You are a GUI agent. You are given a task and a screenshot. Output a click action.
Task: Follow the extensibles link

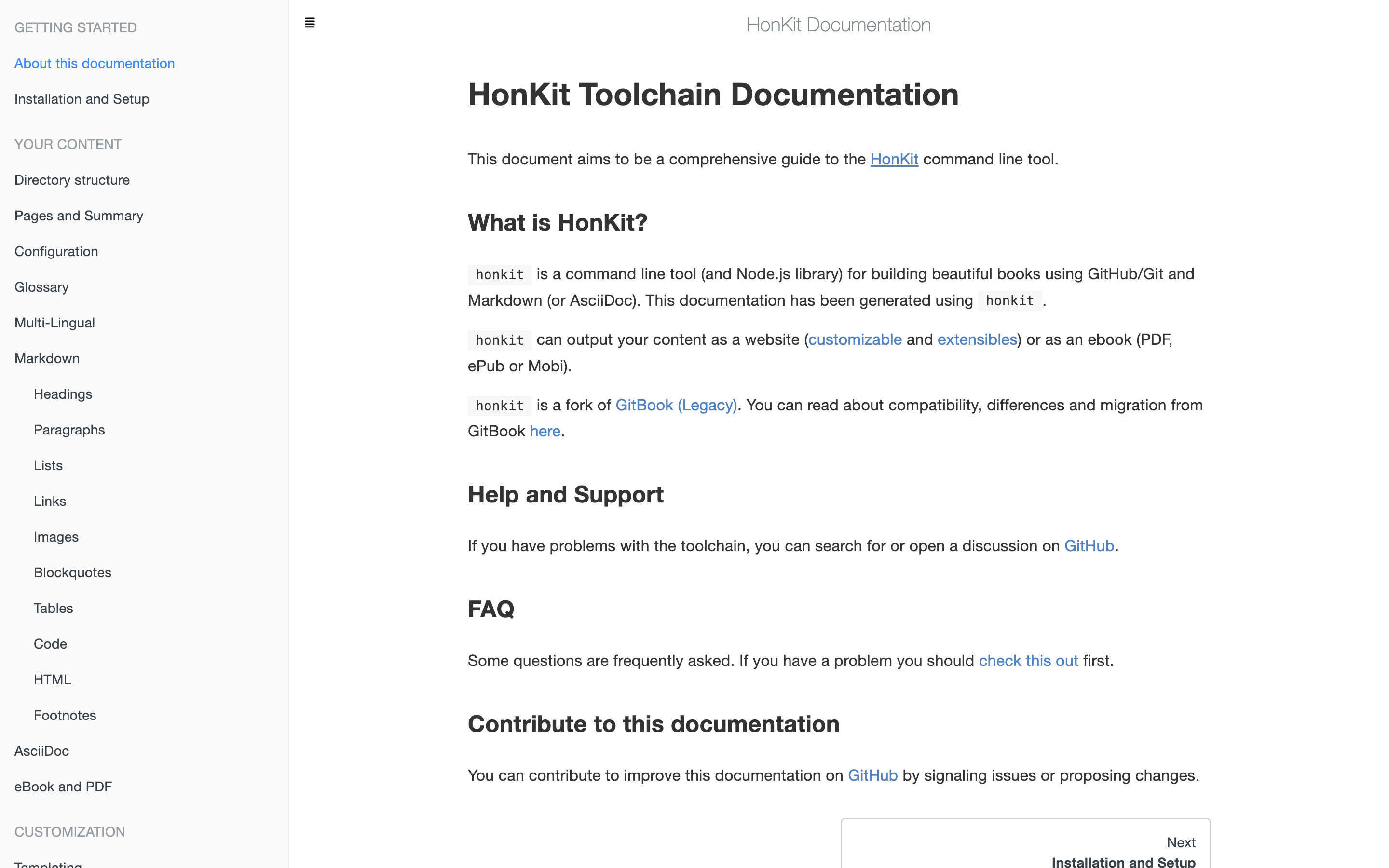tap(977, 339)
